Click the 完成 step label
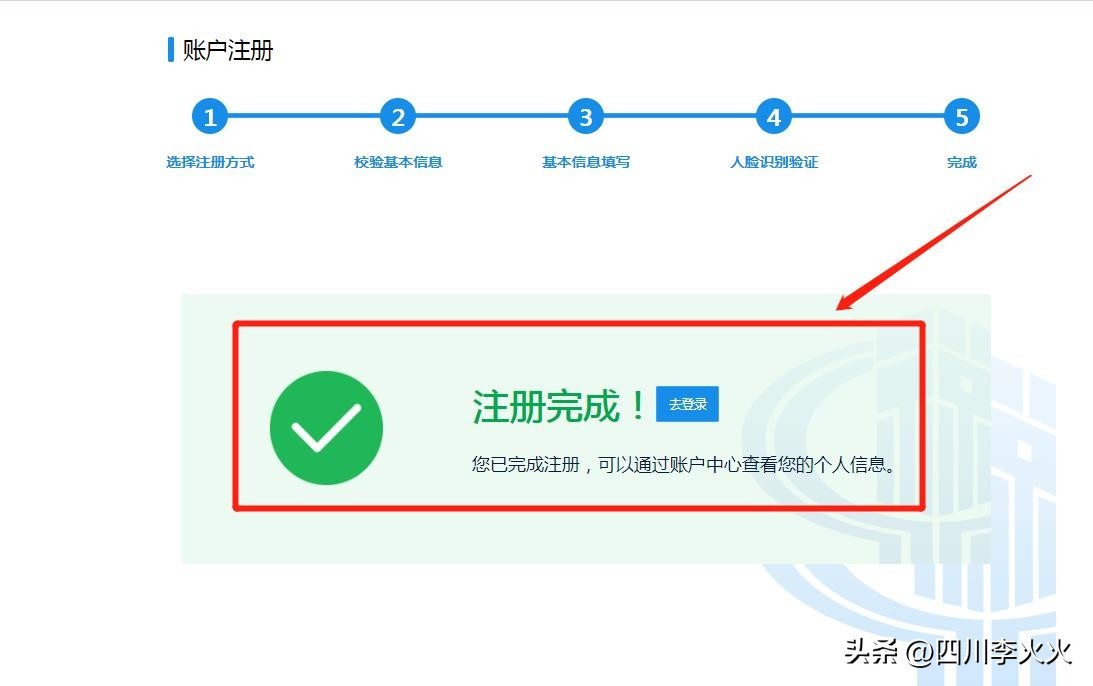This screenshot has width=1093, height=686. tap(961, 162)
